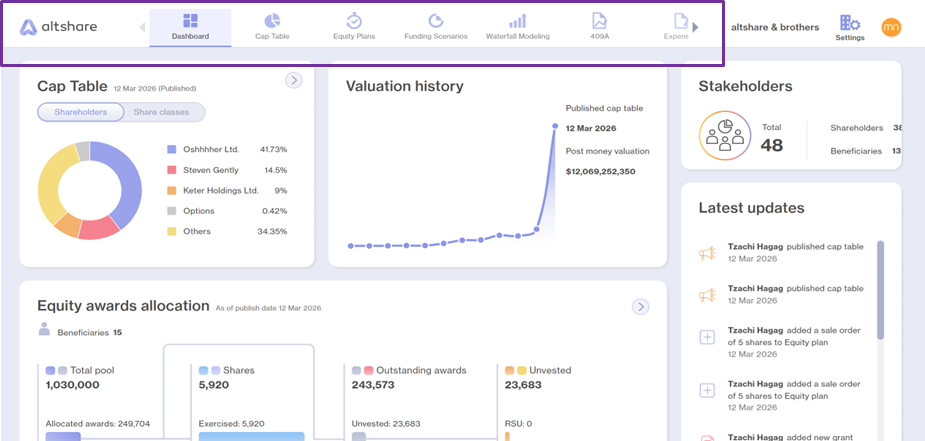Select the Dashboard tab

pyautogui.click(x=190, y=28)
